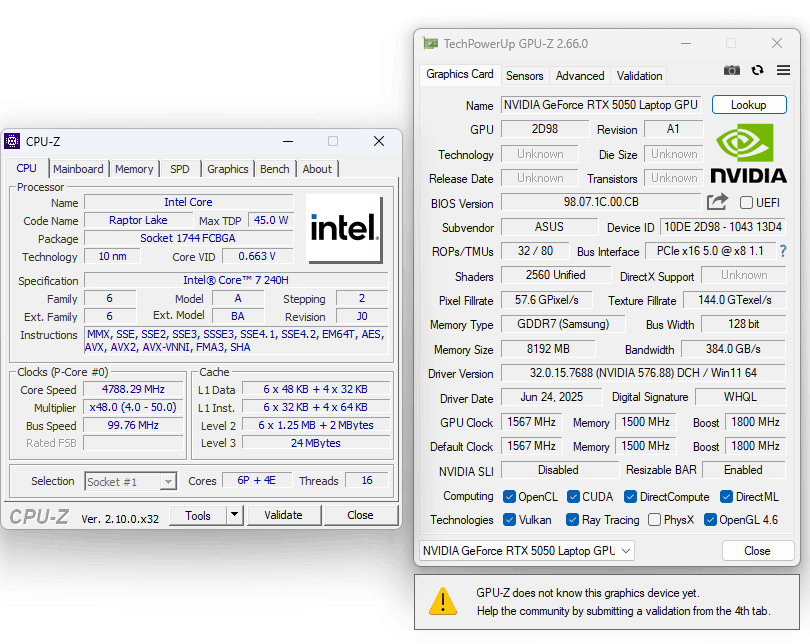Click the GPU-Z refresh icon

click(x=757, y=70)
